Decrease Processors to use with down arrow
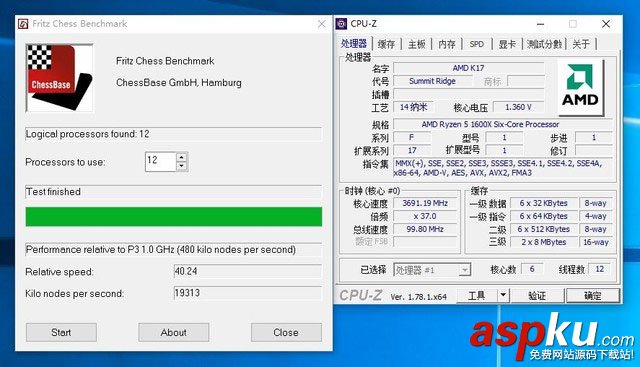 pyautogui.click(x=182, y=166)
